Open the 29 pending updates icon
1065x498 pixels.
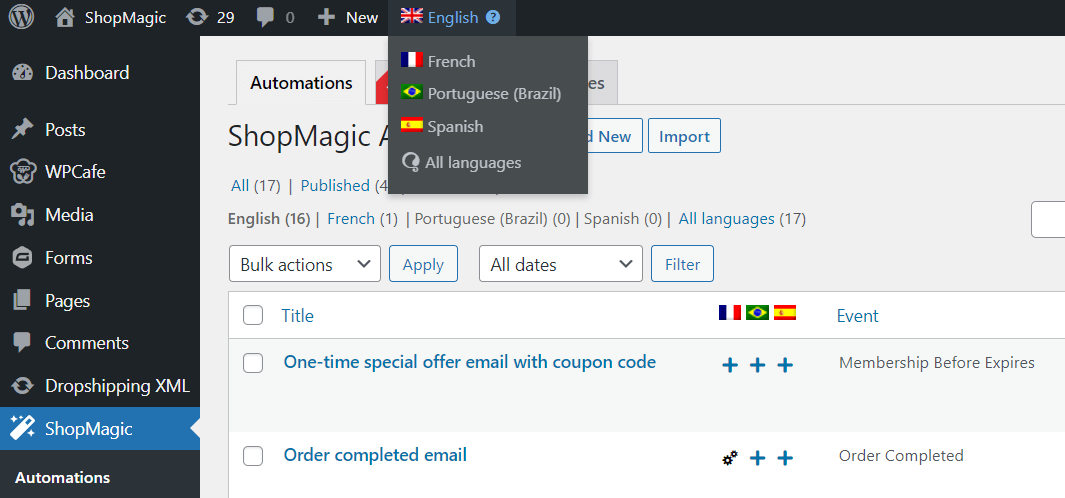tap(197, 18)
